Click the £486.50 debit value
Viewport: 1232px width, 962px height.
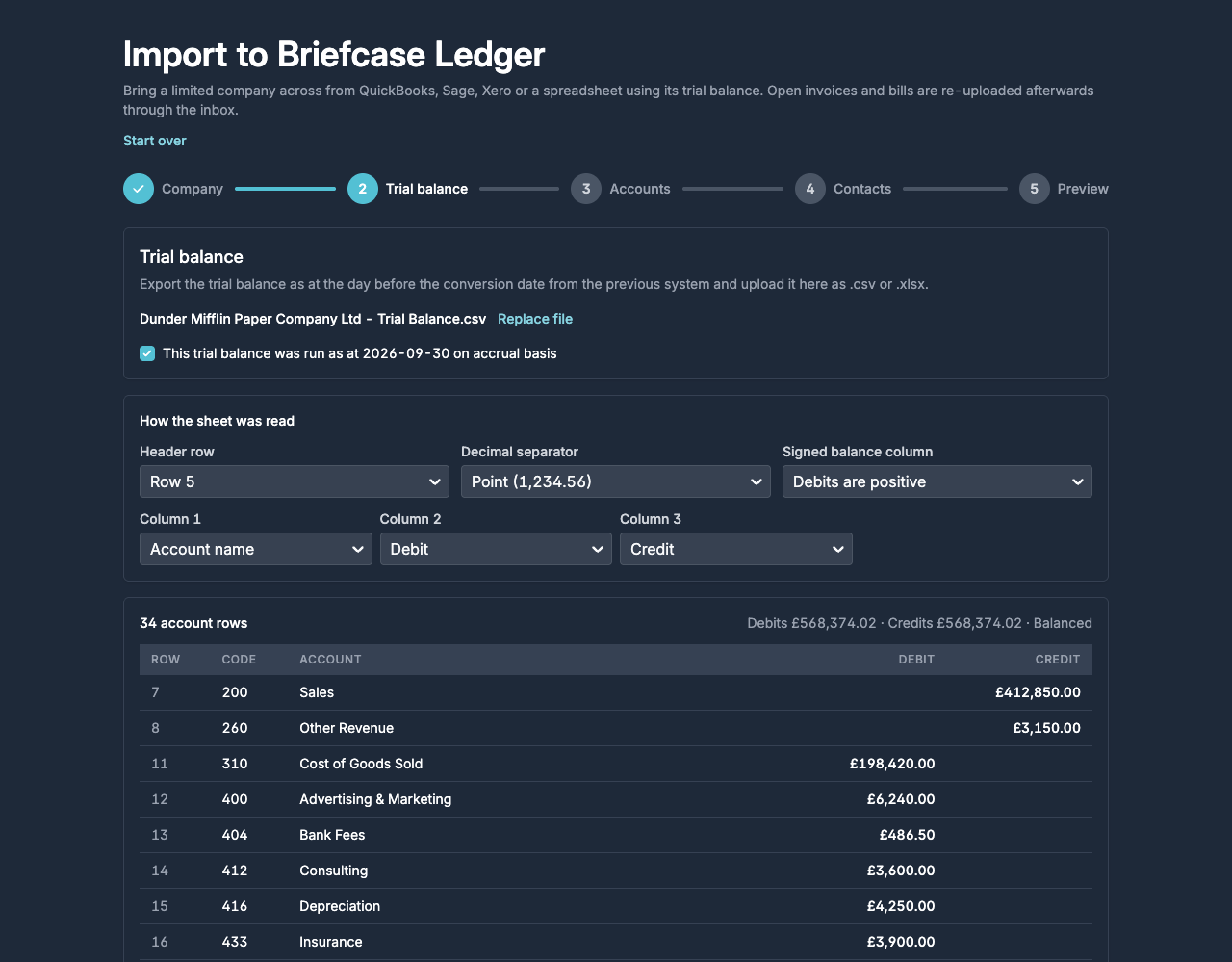pos(908,835)
